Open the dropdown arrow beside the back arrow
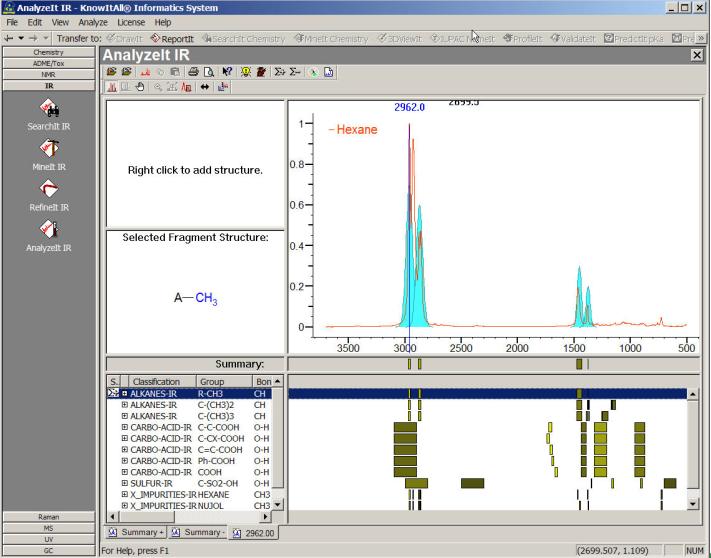 click(x=21, y=39)
